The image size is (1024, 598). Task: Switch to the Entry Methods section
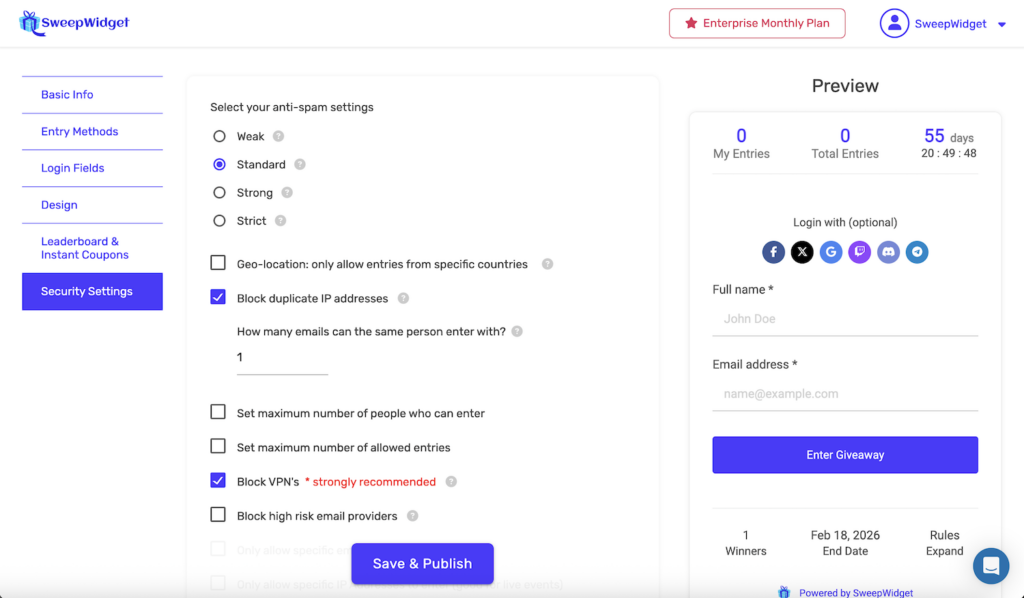click(x=79, y=131)
